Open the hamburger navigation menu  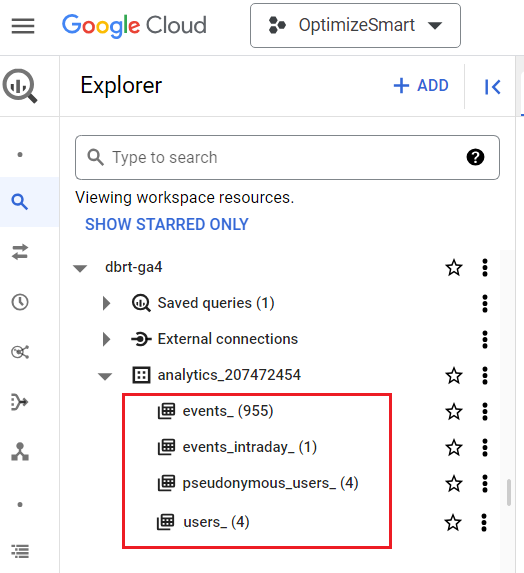point(23,26)
